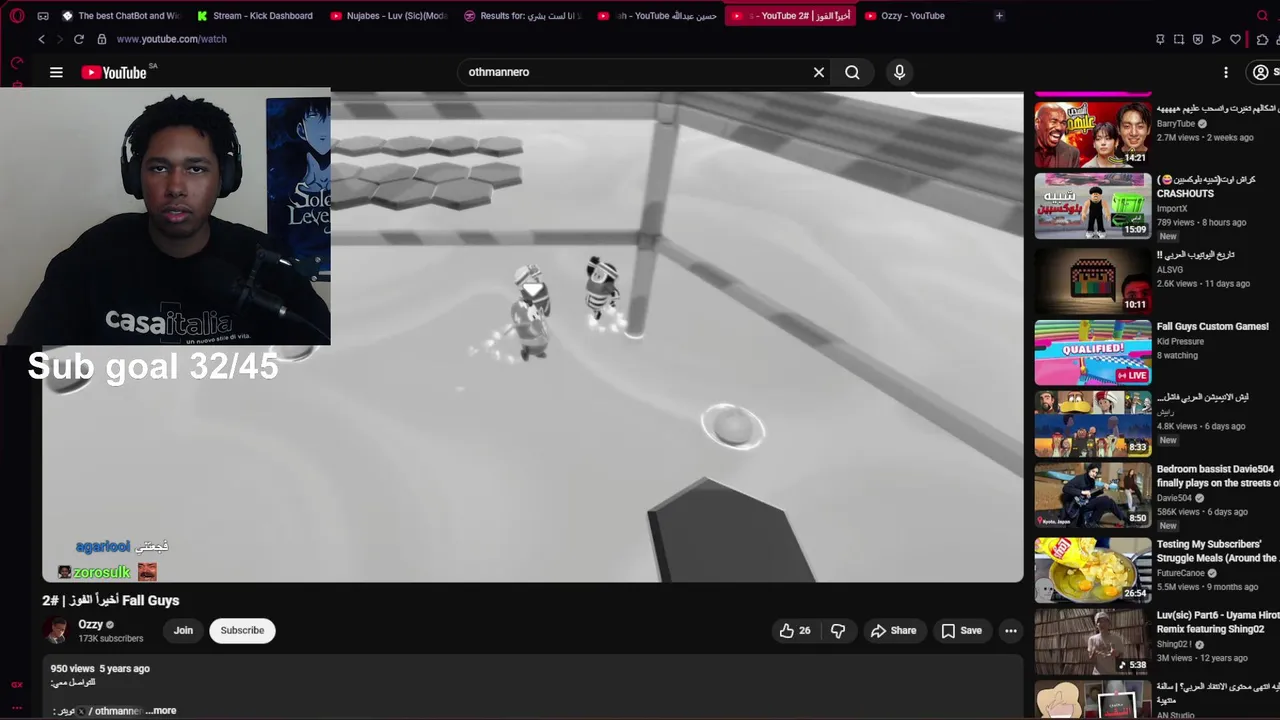The width and height of the screenshot is (1280, 720).
Task: Click the Opera menu logo
Action: click(x=17, y=16)
